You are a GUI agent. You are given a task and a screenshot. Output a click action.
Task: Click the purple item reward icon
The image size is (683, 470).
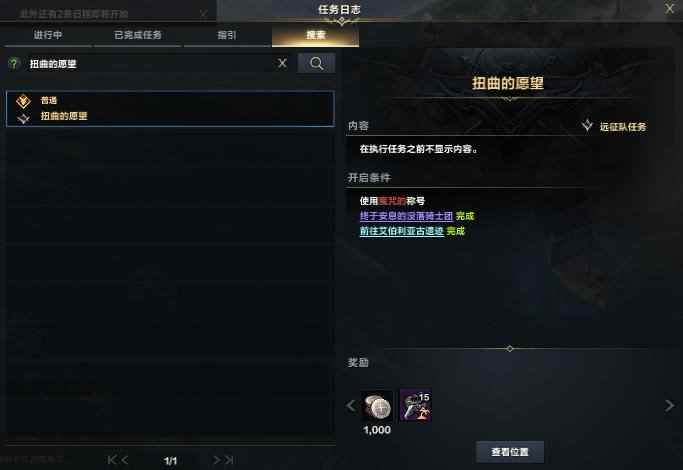416,406
